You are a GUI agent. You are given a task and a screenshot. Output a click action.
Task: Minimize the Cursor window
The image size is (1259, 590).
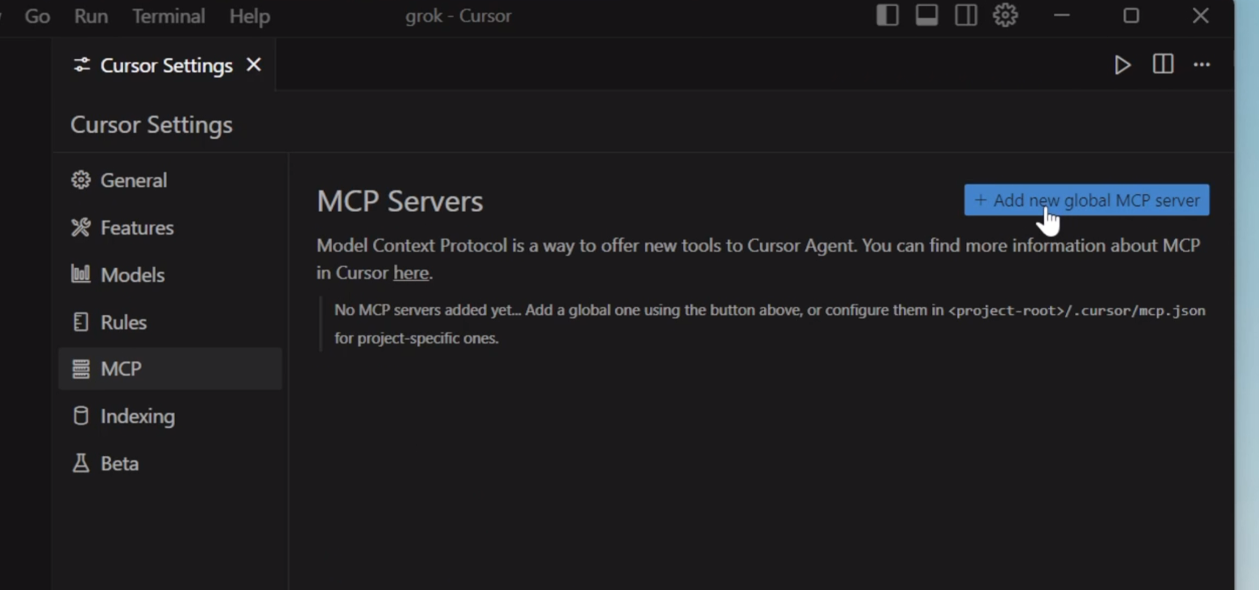point(1062,16)
